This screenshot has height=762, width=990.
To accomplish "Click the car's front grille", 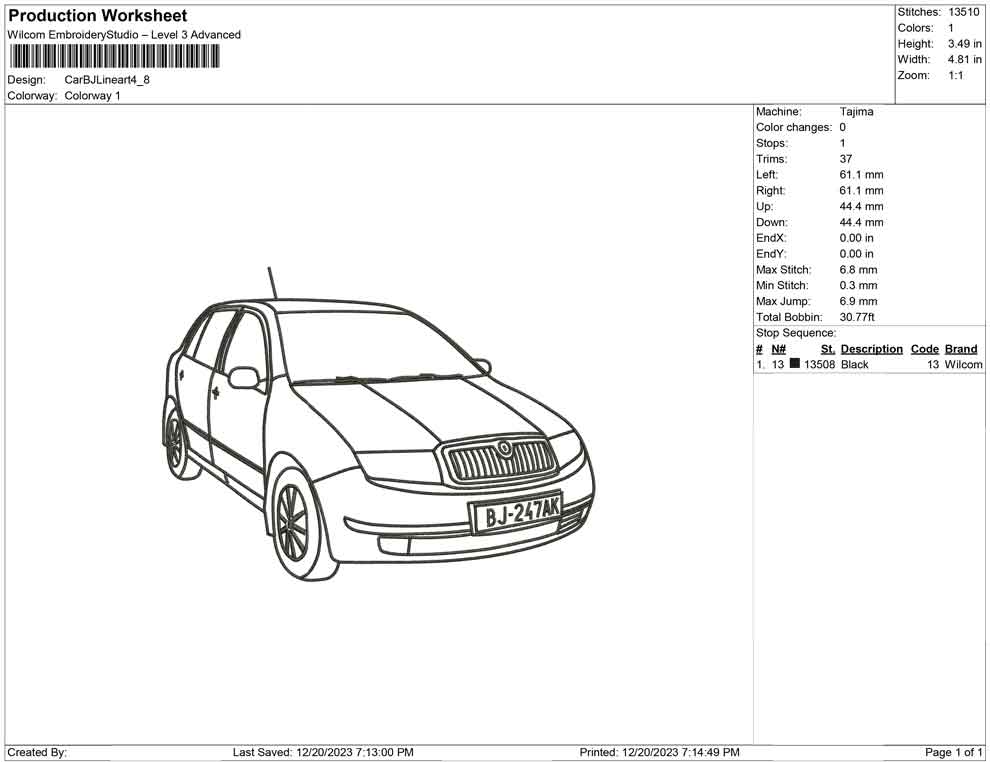I will tap(501, 462).
